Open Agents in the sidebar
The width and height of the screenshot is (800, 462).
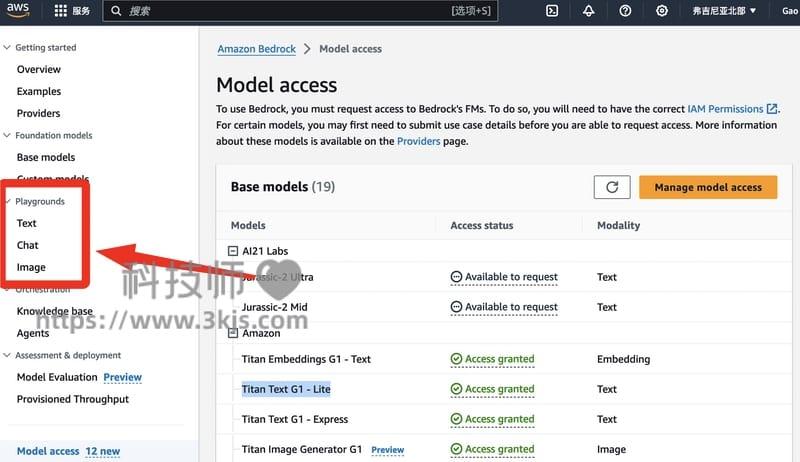(33, 333)
